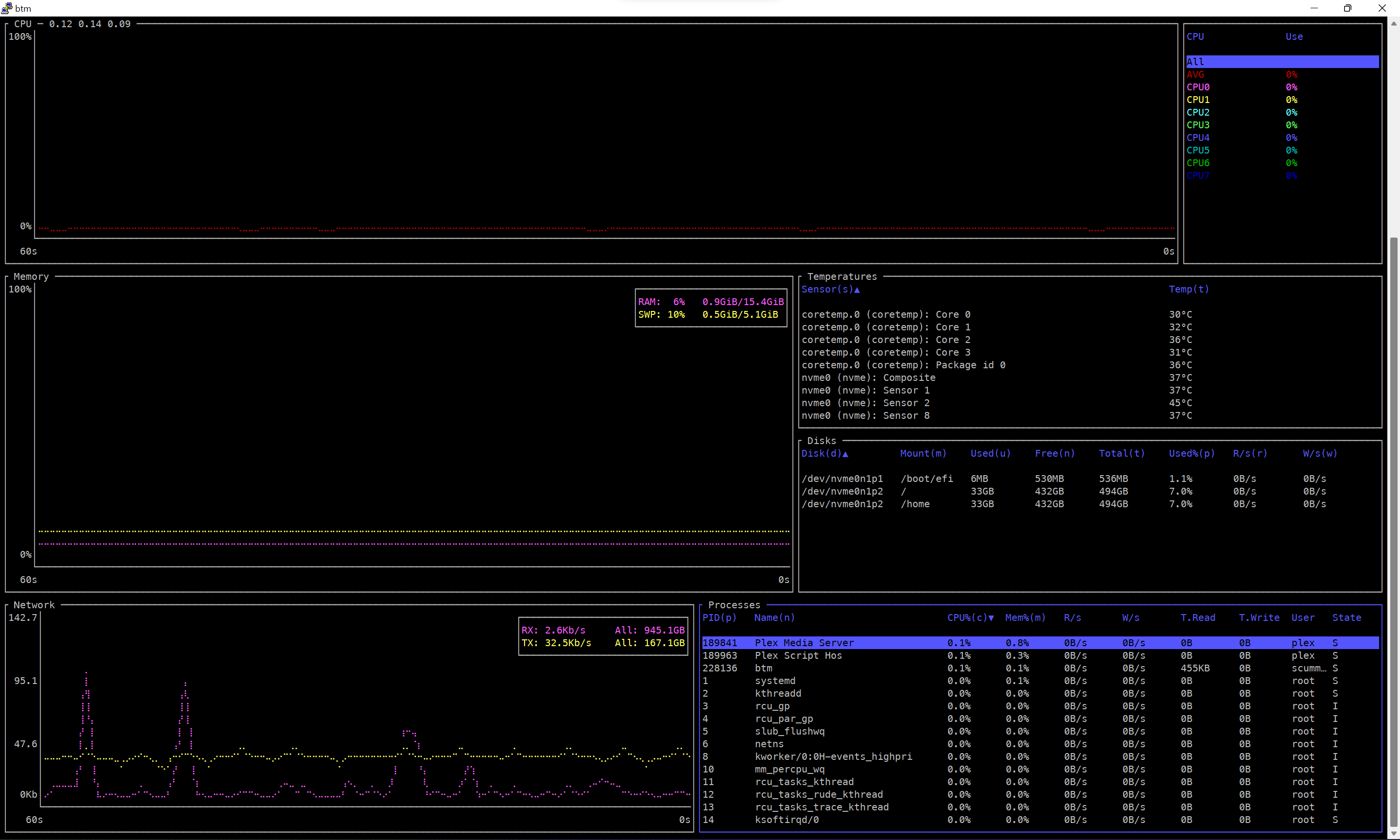Sort disks by Used(u) column header

991,453
